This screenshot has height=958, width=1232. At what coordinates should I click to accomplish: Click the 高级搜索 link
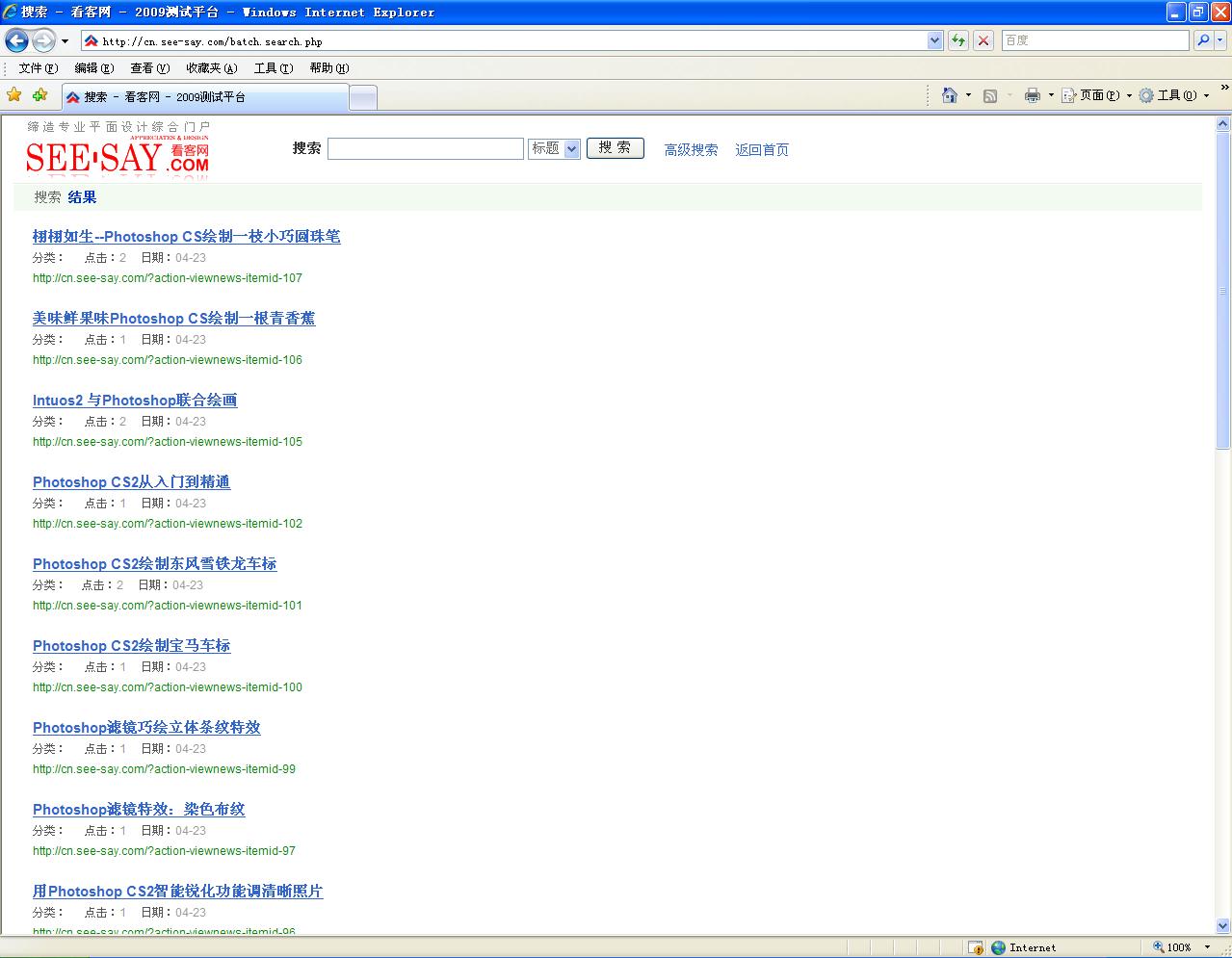pos(691,150)
